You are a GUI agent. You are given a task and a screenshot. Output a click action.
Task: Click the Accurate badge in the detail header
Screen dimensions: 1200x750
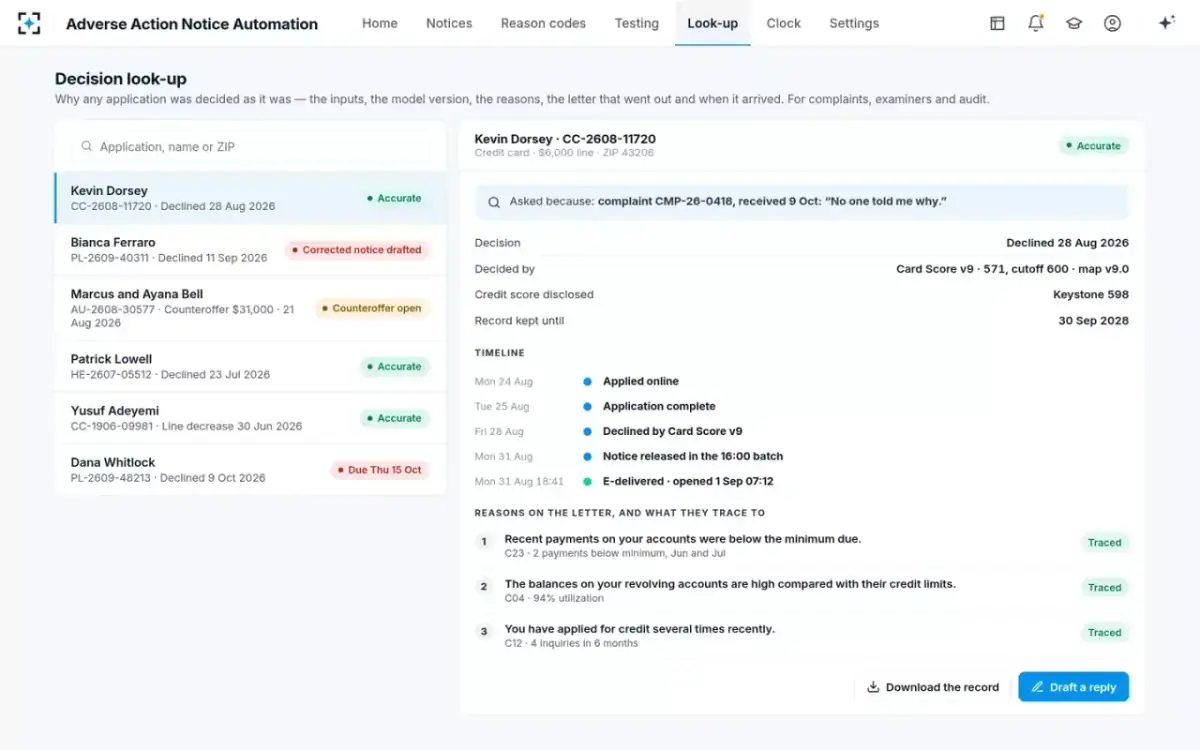pyautogui.click(x=1094, y=146)
